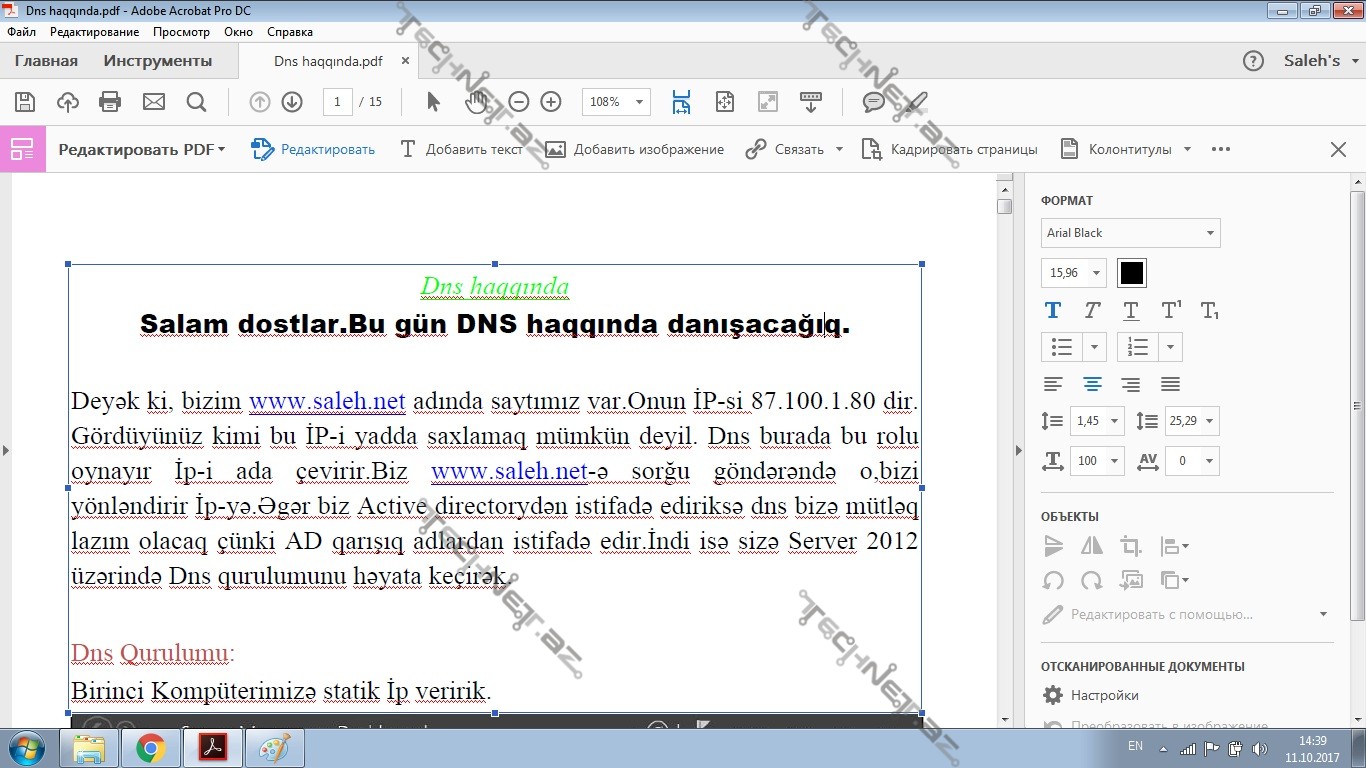The image size is (1366, 768).
Task: Expand the 108% zoom level dropdown
Action: tap(639, 102)
